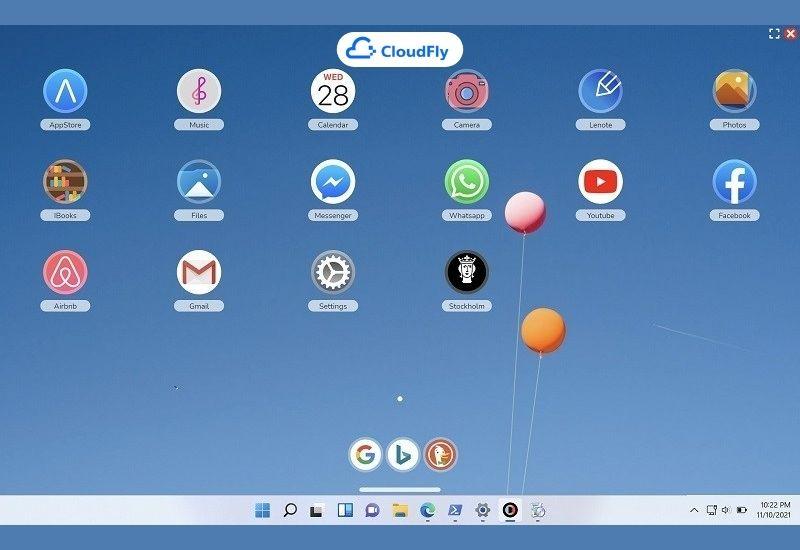This screenshot has width=800, height=550.
Task: Launch the Music app
Action: click(199, 91)
